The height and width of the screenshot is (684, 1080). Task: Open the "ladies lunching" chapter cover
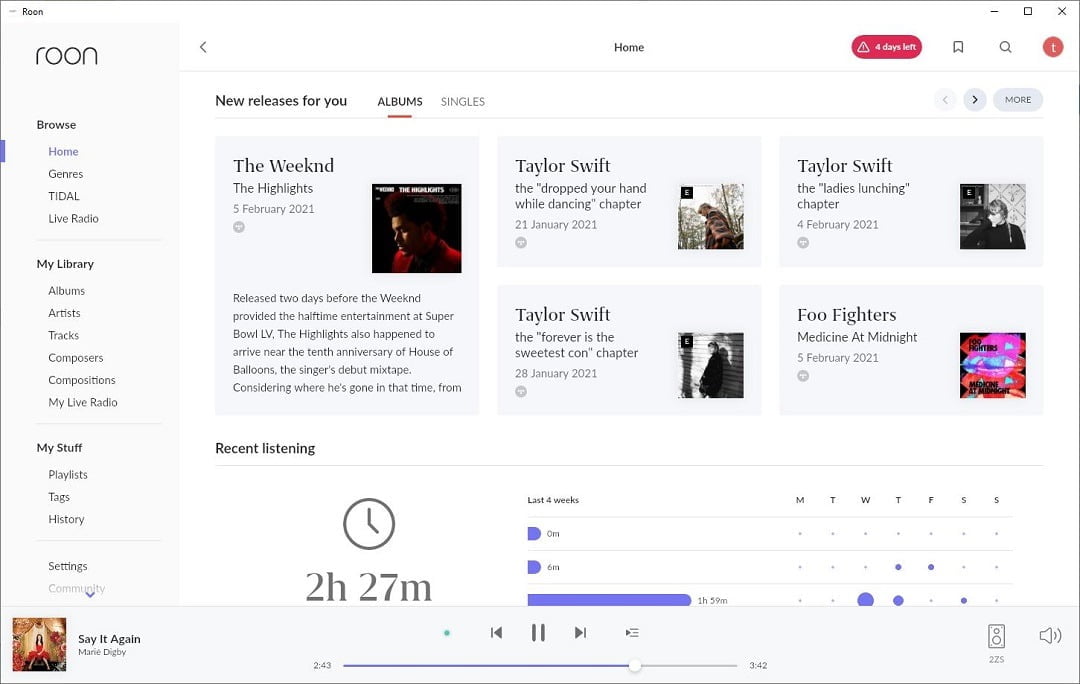pos(993,216)
